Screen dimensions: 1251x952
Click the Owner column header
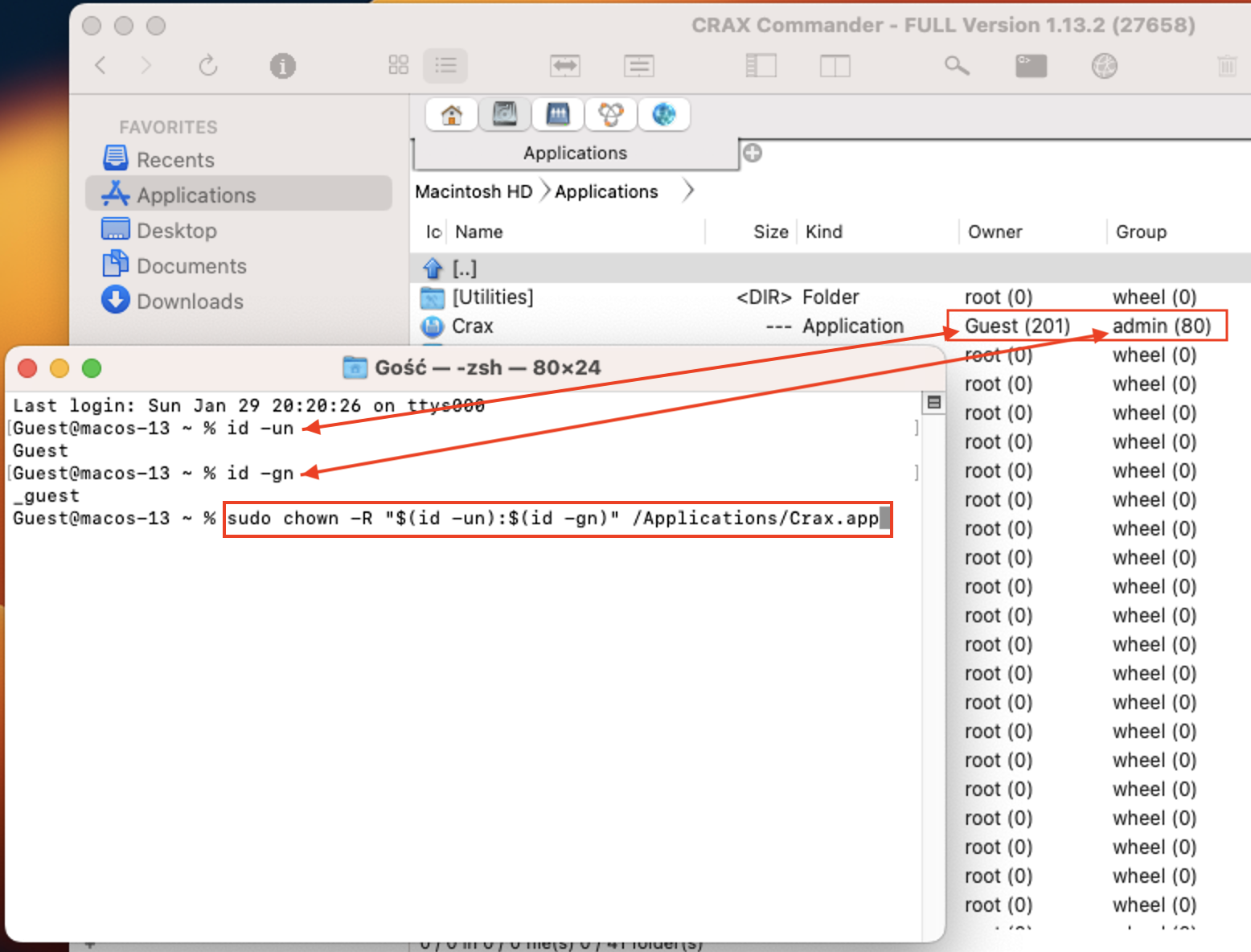[x=995, y=232]
